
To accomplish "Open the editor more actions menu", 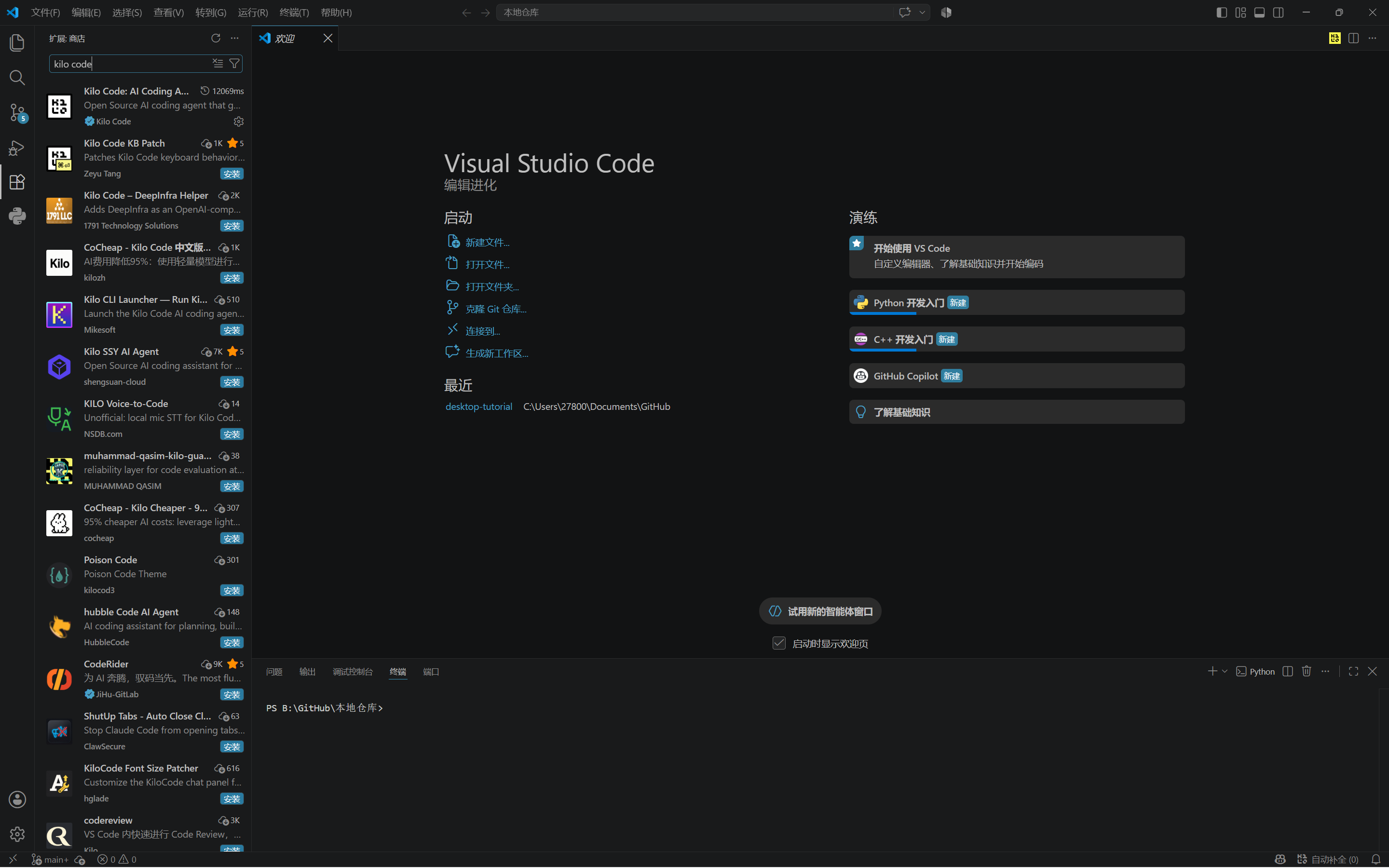I will pyautogui.click(x=1372, y=38).
